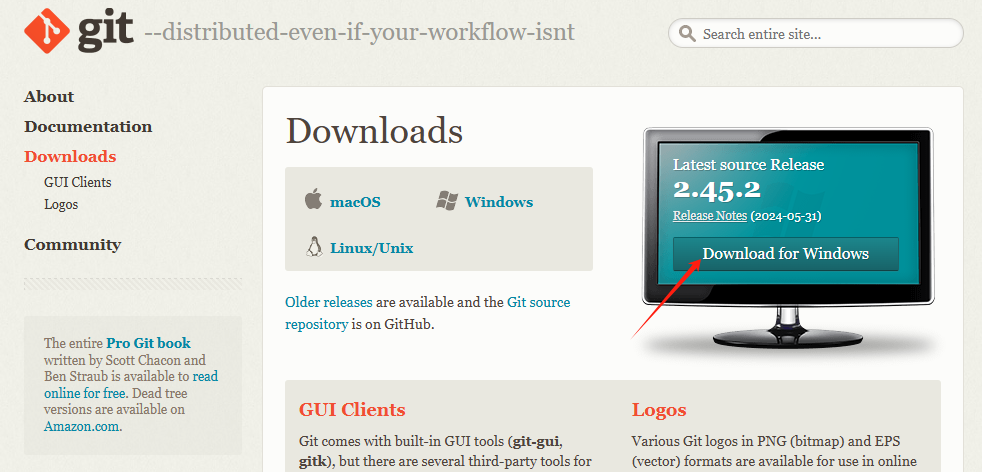Open Logos sidebar sub-item
The image size is (982, 472).
tap(61, 205)
